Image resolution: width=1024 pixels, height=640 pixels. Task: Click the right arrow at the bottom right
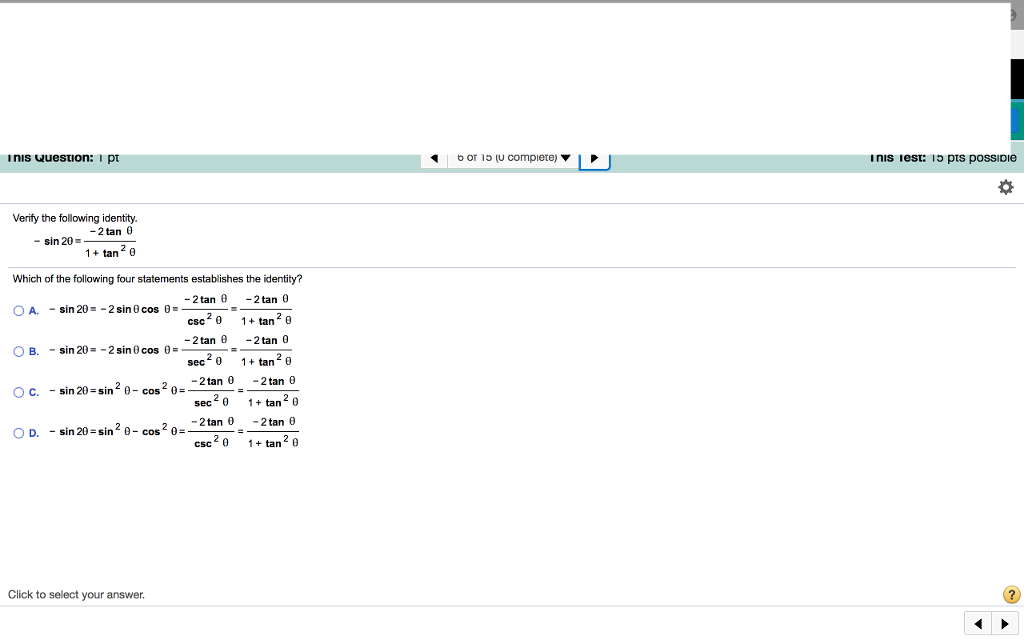pos(1006,623)
